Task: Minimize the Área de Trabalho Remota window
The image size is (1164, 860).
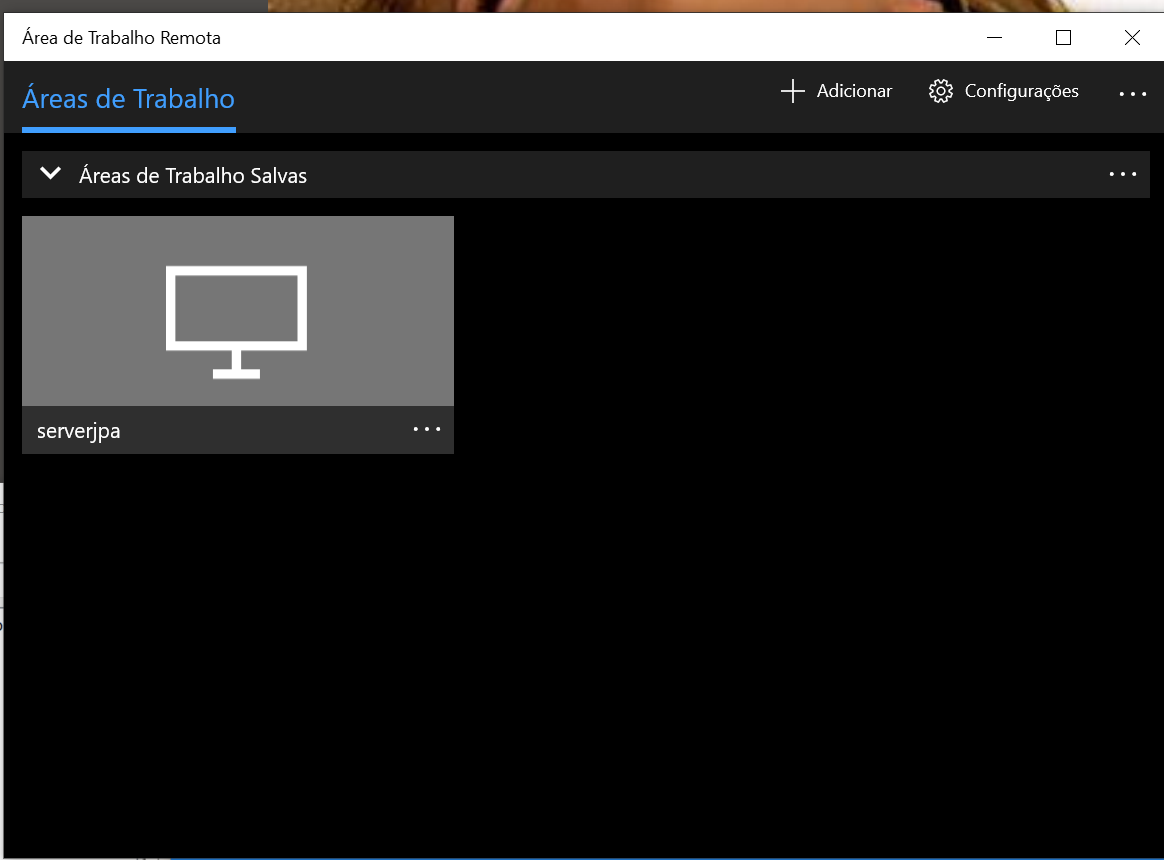Action: coord(994,38)
